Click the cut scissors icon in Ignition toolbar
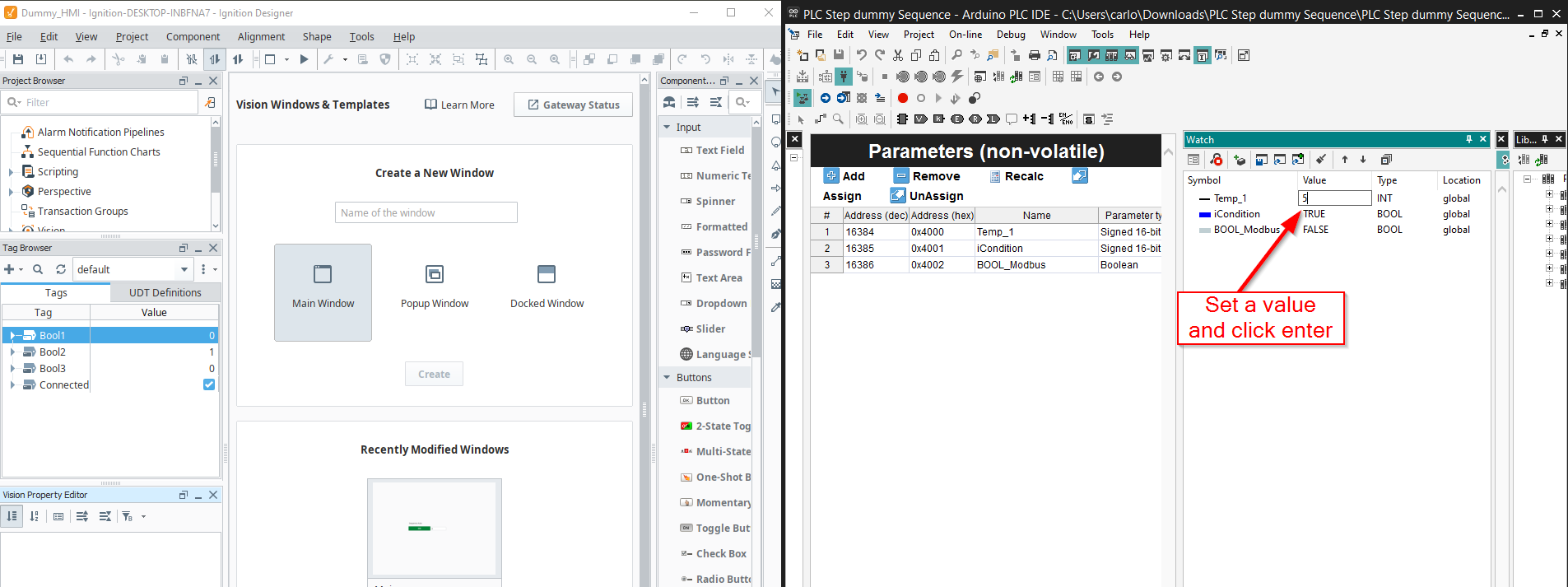This screenshot has width=1568, height=587. pos(119,59)
